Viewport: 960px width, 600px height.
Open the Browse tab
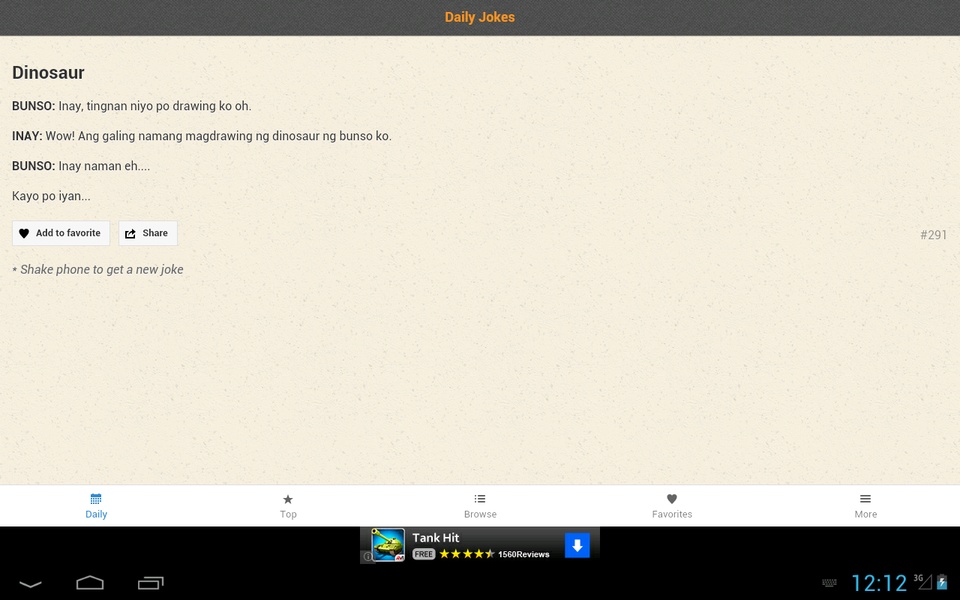[x=480, y=506]
